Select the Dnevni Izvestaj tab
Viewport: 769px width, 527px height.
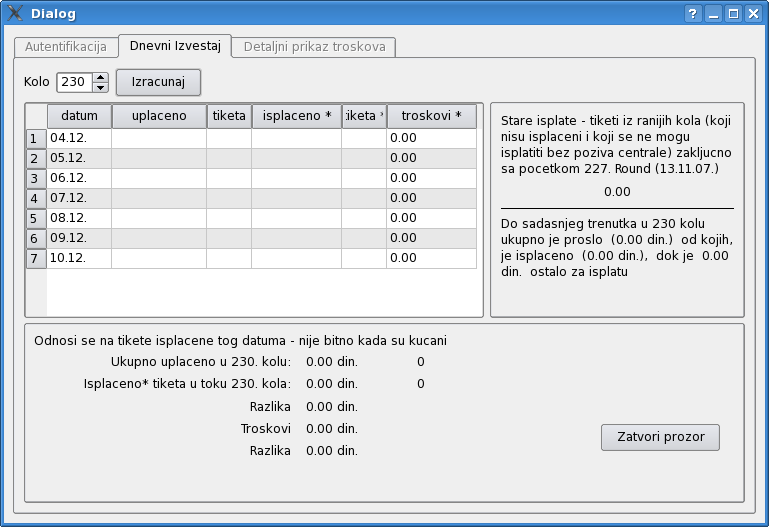pyautogui.click(x=174, y=46)
